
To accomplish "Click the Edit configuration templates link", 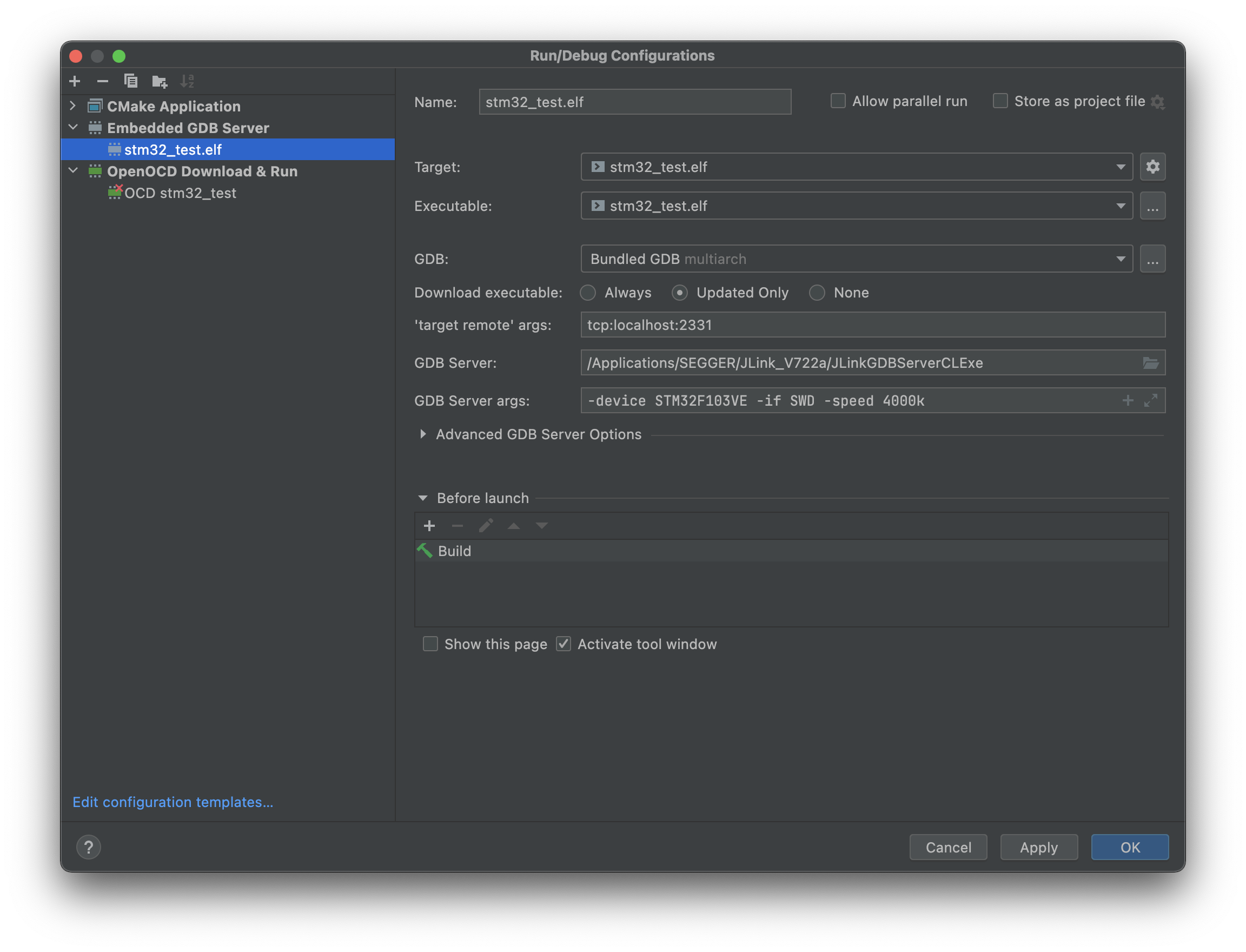I will click(x=173, y=802).
